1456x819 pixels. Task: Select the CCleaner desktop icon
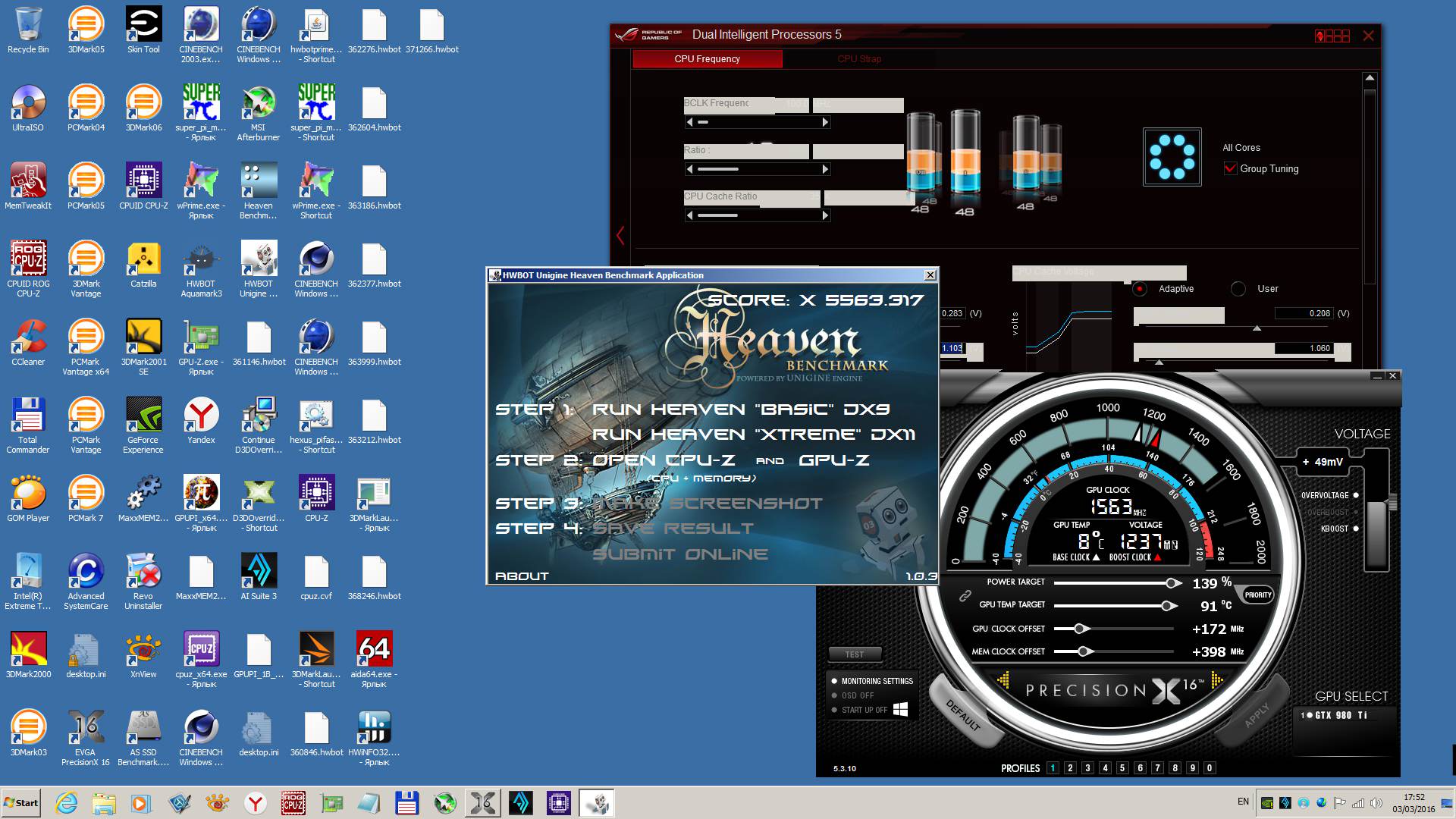(28, 343)
